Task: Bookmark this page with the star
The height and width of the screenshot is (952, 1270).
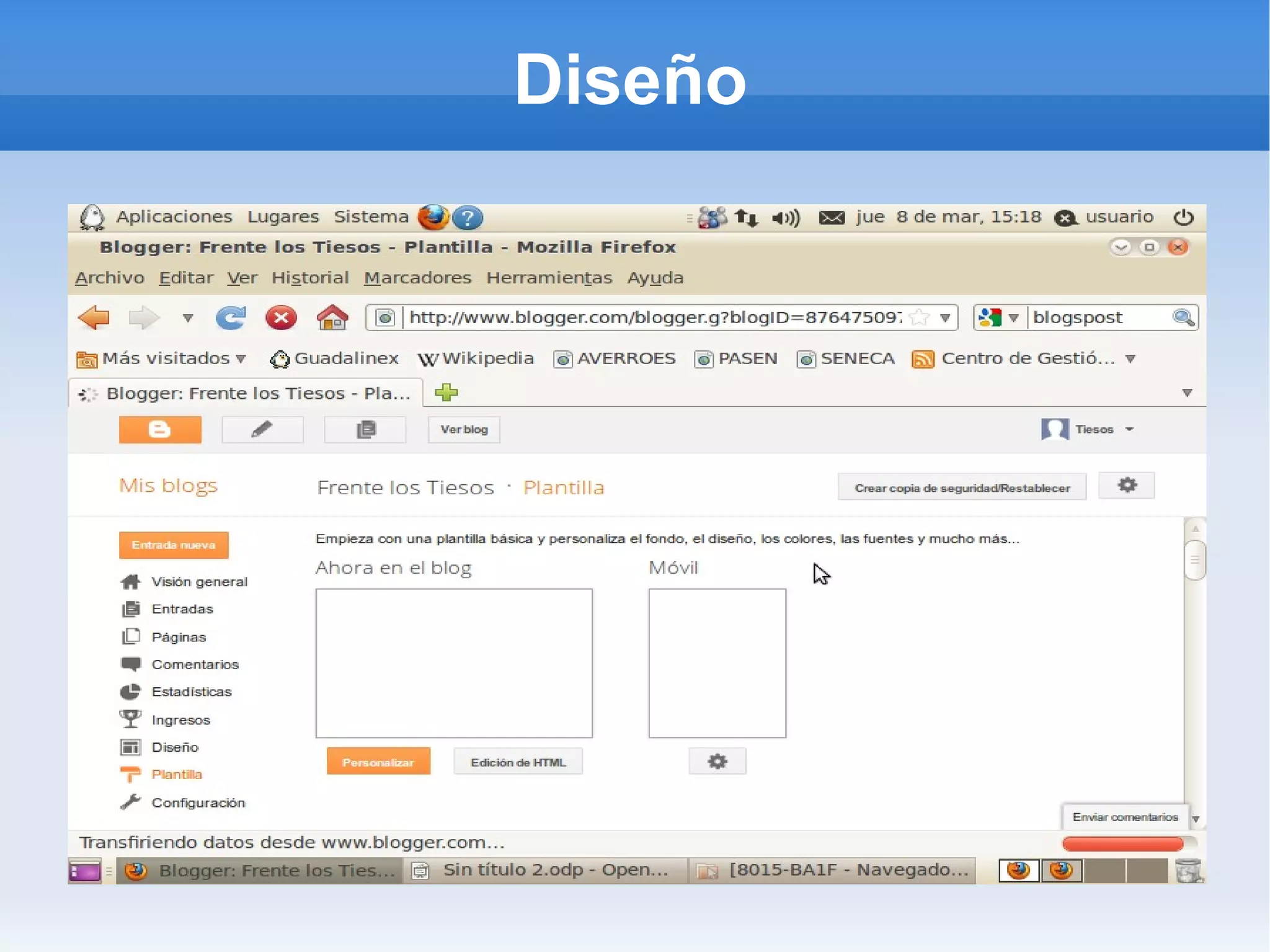Action: tap(919, 318)
